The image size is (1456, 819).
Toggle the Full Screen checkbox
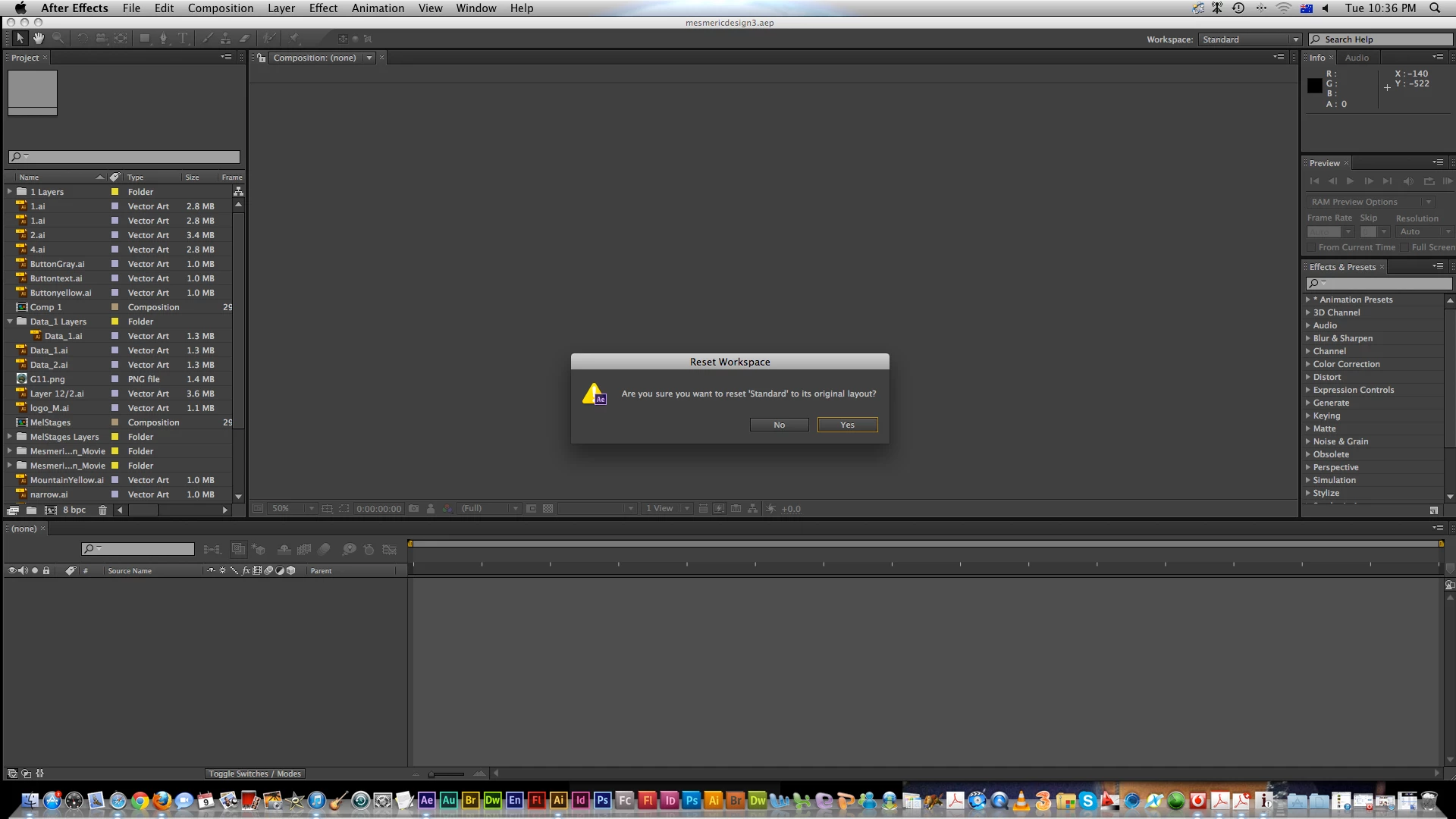[1404, 248]
